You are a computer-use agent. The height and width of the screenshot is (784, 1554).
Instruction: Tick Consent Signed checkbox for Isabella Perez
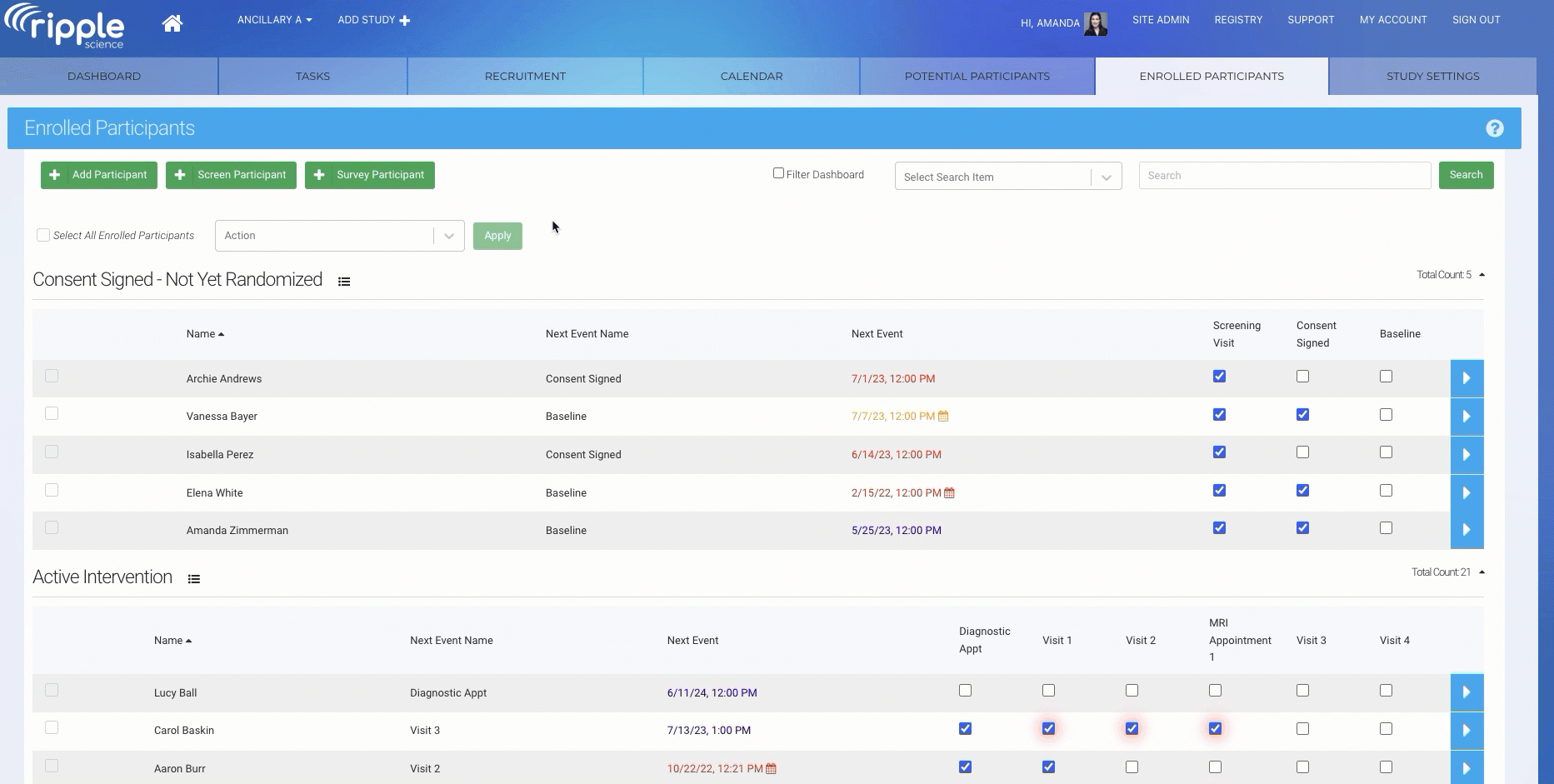click(x=1302, y=452)
